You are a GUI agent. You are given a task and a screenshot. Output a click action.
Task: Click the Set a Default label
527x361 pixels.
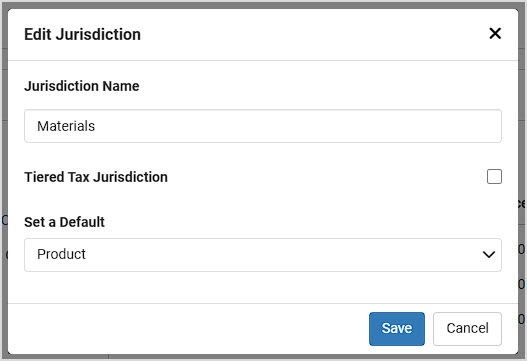[64, 222]
